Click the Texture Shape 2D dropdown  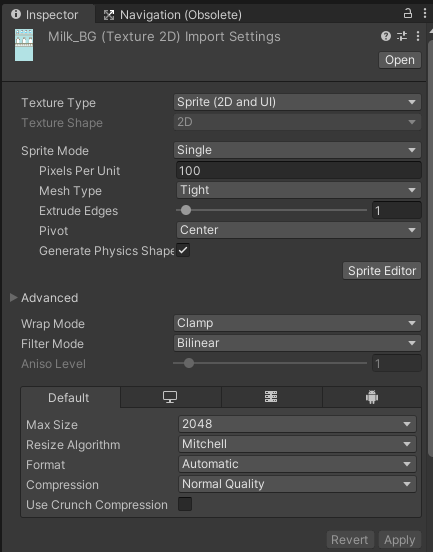pyautogui.click(x=297, y=122)
